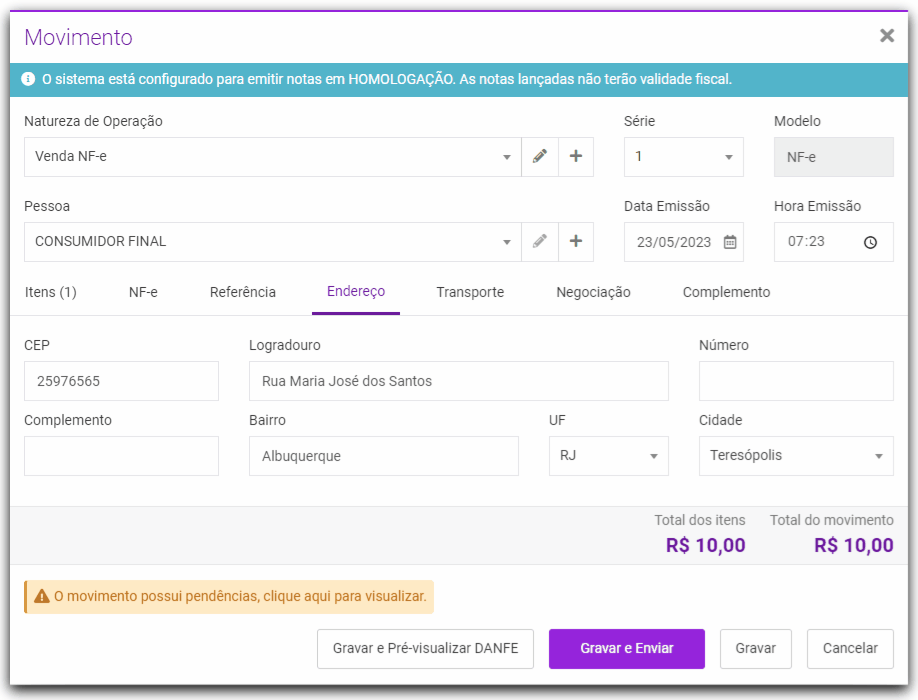Open the Cidade dropdown
The height and width of the screenshot is (700, 918).
point(879,456)
